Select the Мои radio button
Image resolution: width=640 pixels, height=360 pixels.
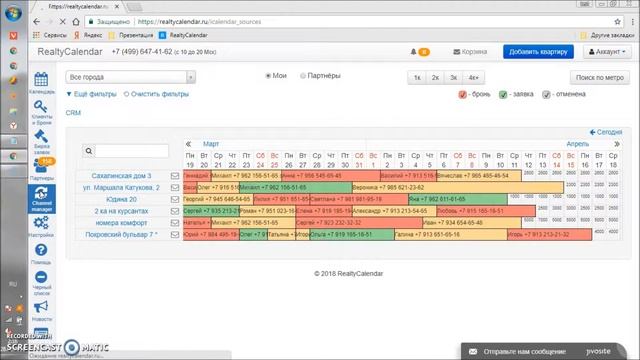tap(268, 76)
